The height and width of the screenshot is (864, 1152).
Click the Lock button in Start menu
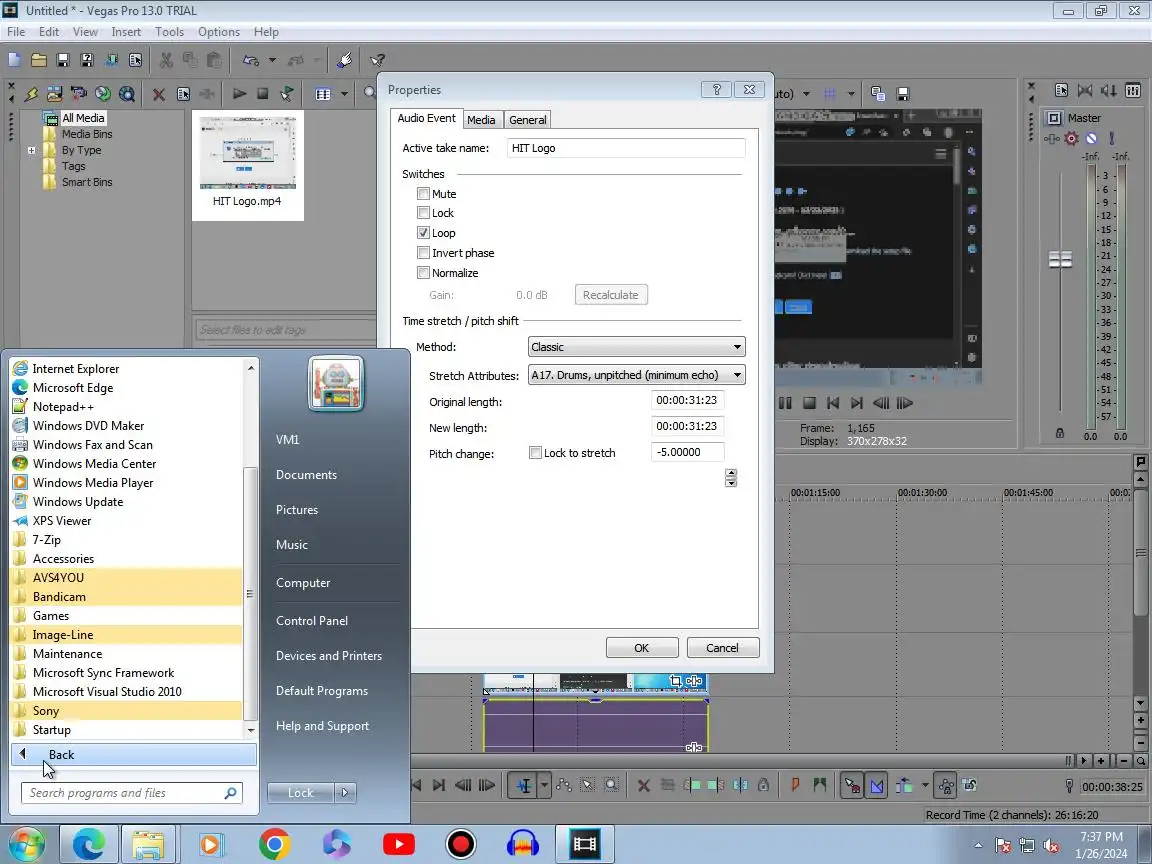point(300,793)
